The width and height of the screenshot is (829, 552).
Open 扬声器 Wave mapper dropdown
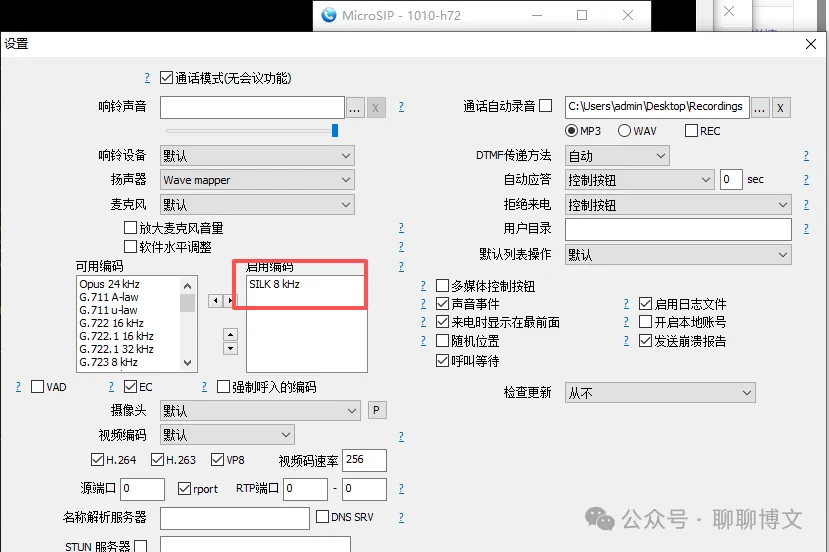(x=257, y=180)
